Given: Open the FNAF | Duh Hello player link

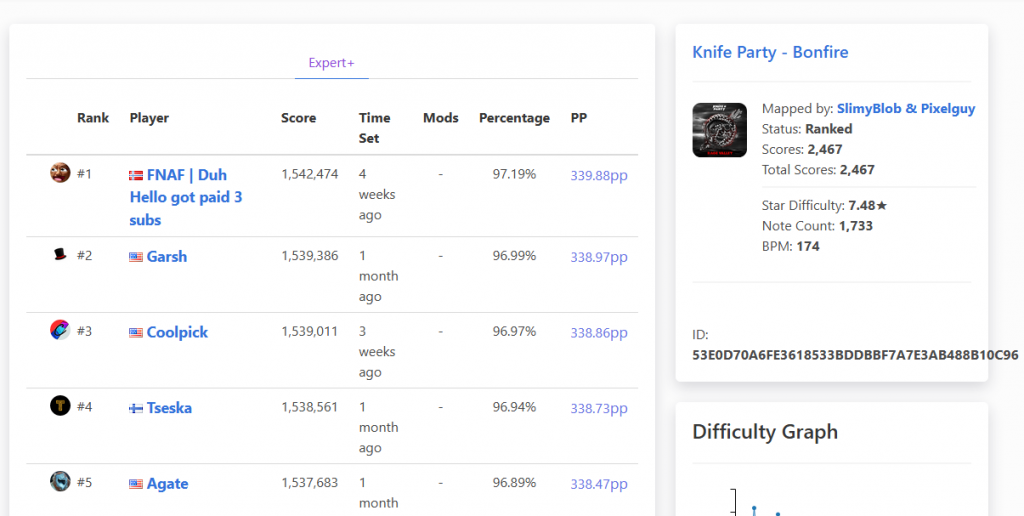Looking at the screenshot, I should [x=185, y=197].
